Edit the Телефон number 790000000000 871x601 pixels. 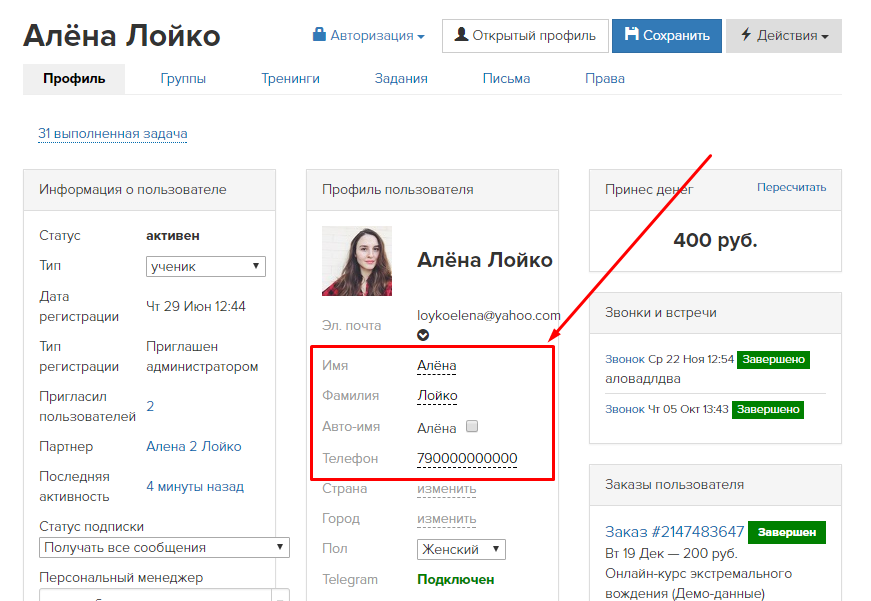pos(467,458)
